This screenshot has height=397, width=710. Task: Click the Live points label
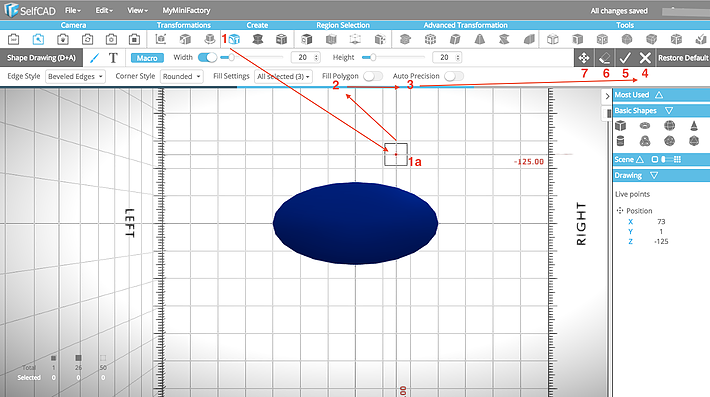(632, 194)
